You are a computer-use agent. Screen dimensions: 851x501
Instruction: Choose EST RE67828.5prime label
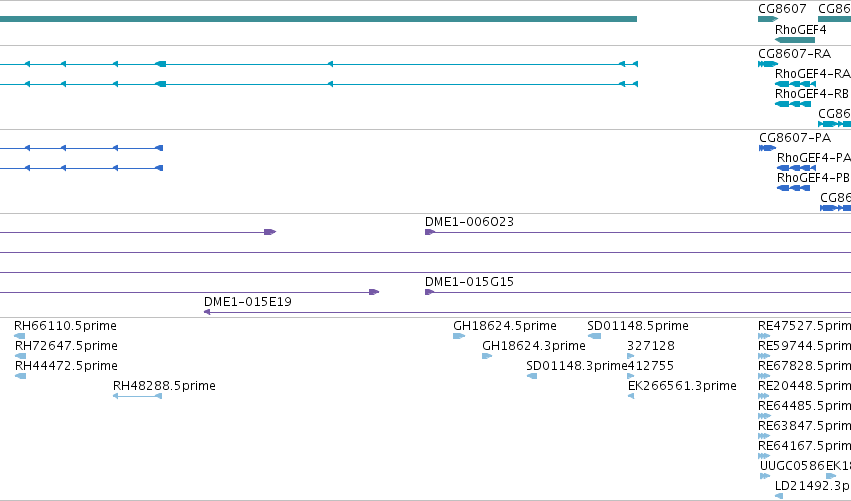click(804, 366)
